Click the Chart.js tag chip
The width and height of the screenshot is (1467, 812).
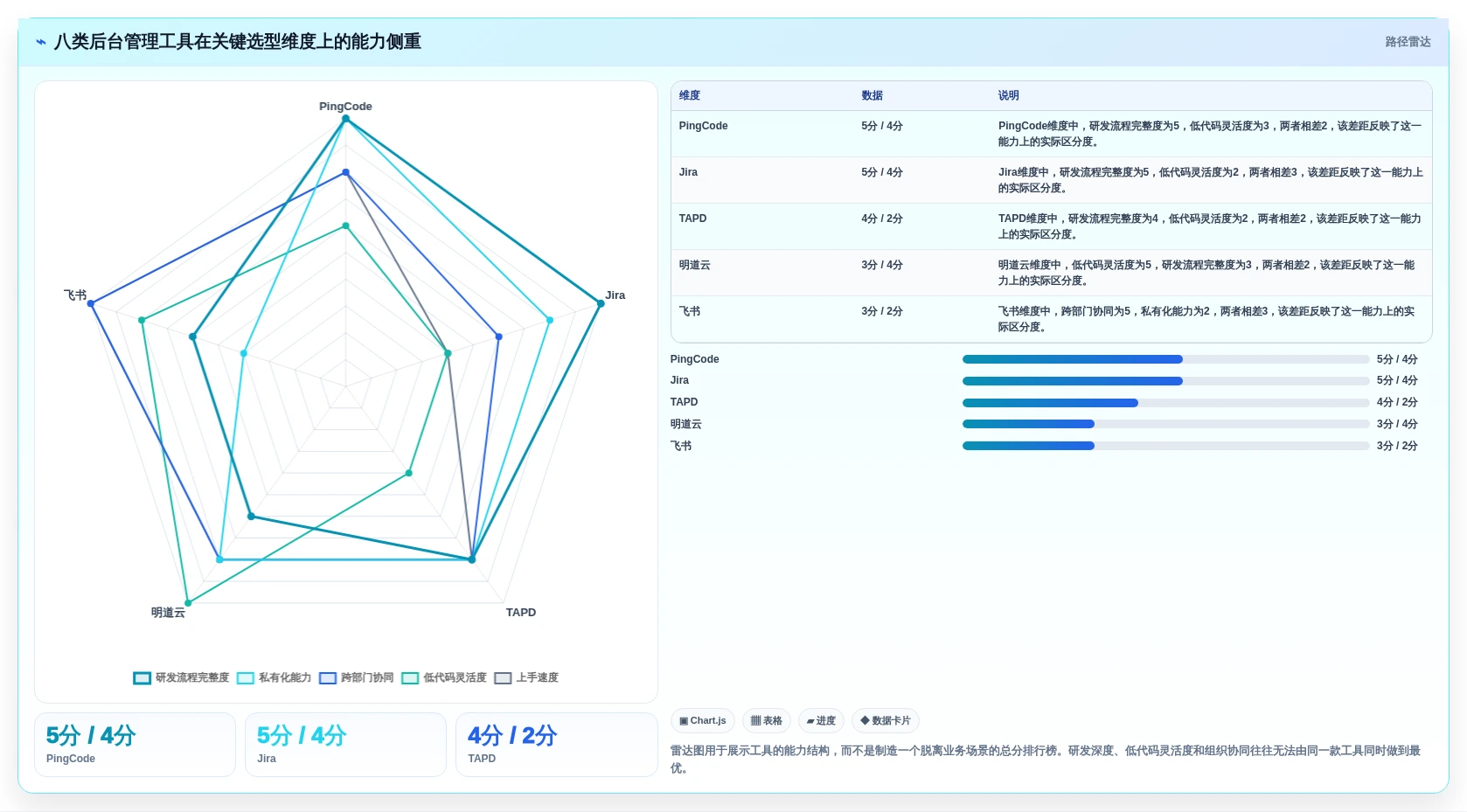click(703, 721)
